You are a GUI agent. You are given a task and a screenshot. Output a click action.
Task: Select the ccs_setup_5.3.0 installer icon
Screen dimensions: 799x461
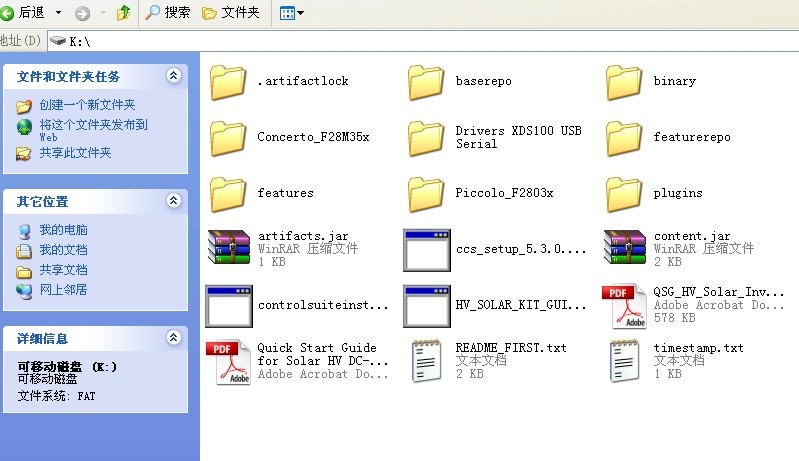point(427,250)
